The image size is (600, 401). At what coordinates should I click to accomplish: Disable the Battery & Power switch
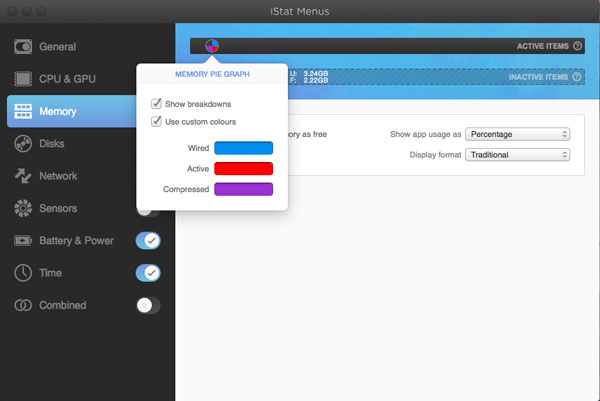coord(148,241)
